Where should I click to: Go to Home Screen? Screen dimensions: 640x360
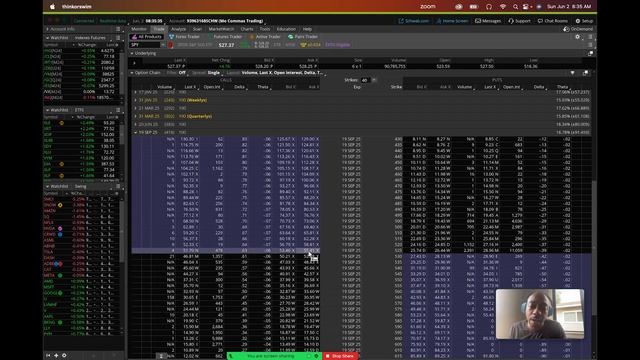click(452, 21)
